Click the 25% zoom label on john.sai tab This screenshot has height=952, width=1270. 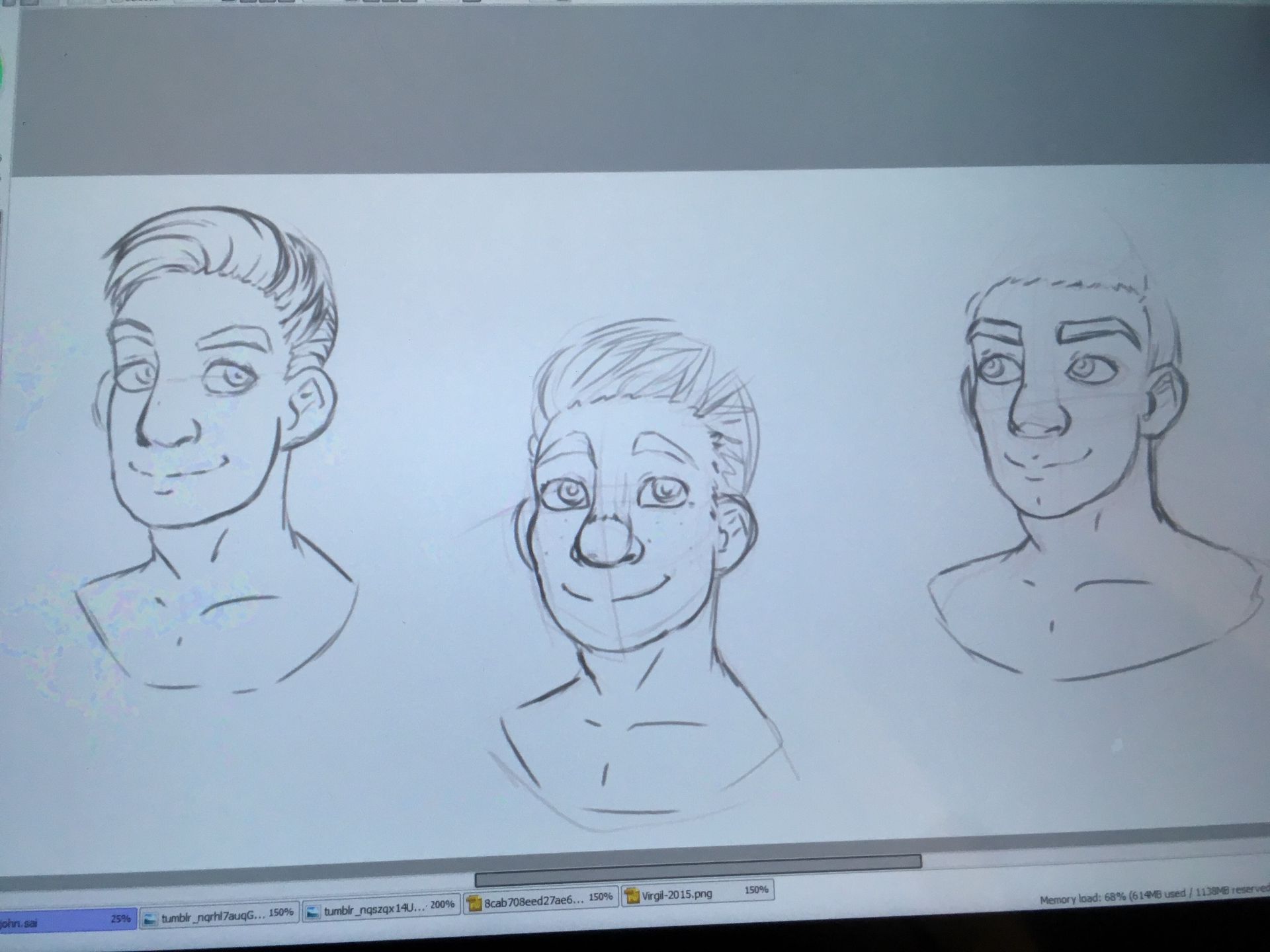120,919
